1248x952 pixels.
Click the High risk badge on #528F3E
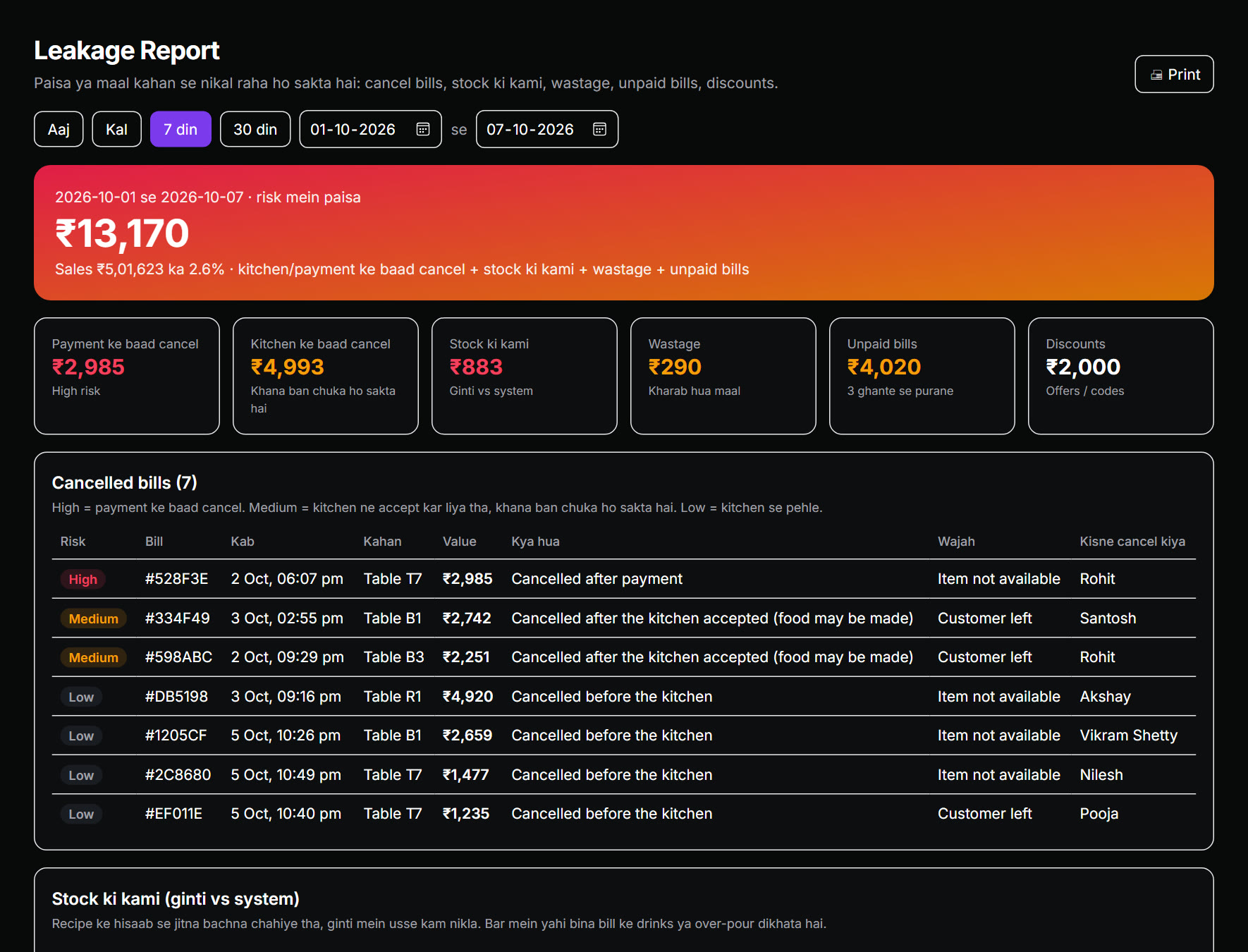click(82, 579)
